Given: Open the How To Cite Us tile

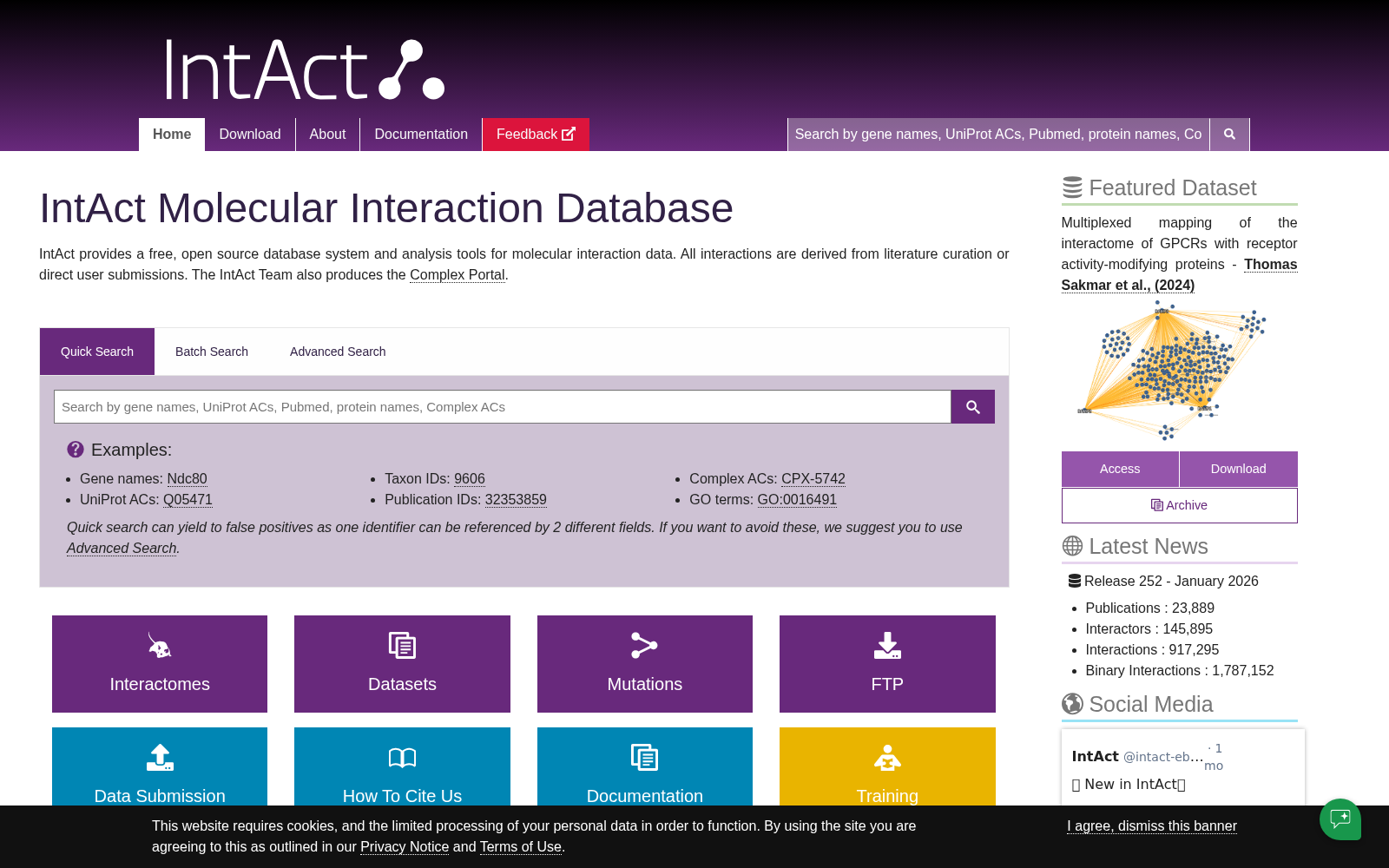Looking at the screenshot, I should (x=402, y=767).
